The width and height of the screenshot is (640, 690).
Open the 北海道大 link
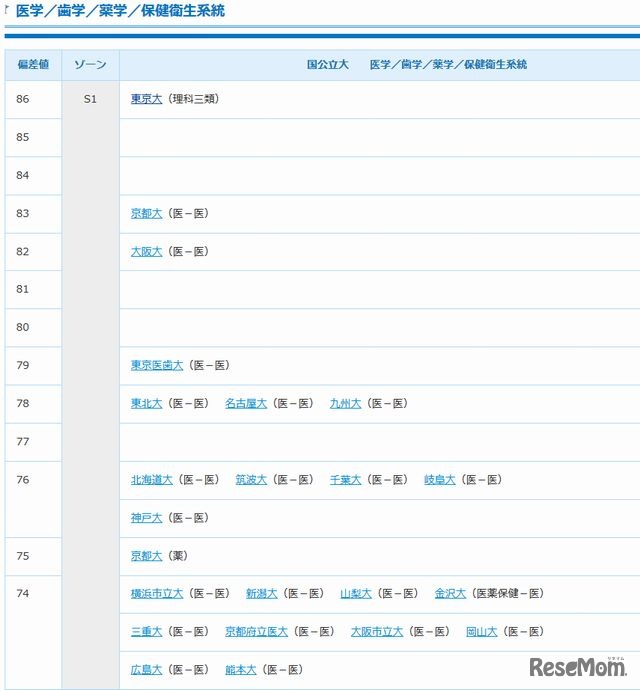152,480
